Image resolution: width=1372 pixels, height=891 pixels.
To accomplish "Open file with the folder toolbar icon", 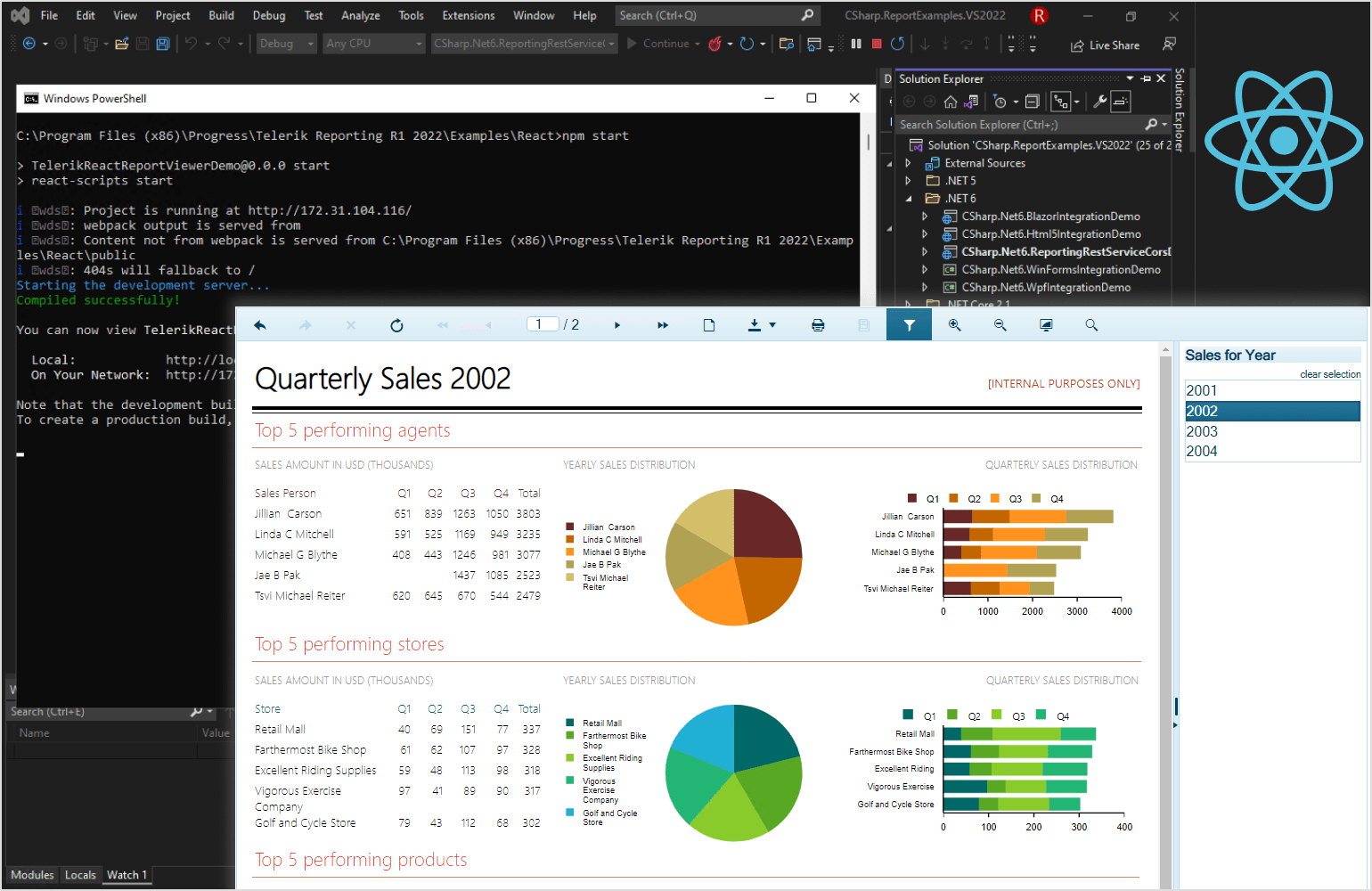I will click(122, 44).
